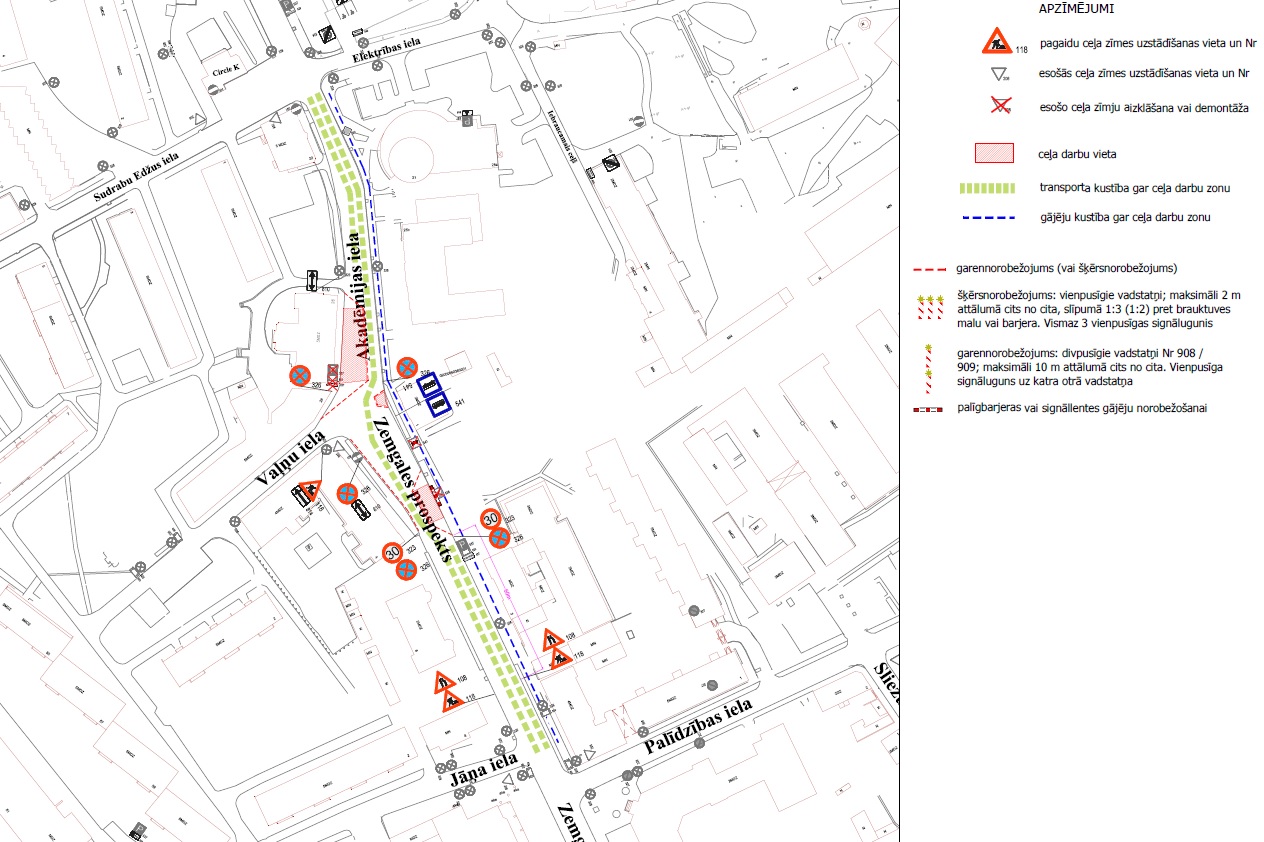This screenshot has height=842, width=1264.
Task: Click the roadworks warning sign in the legend
Action: pos(997,43)
